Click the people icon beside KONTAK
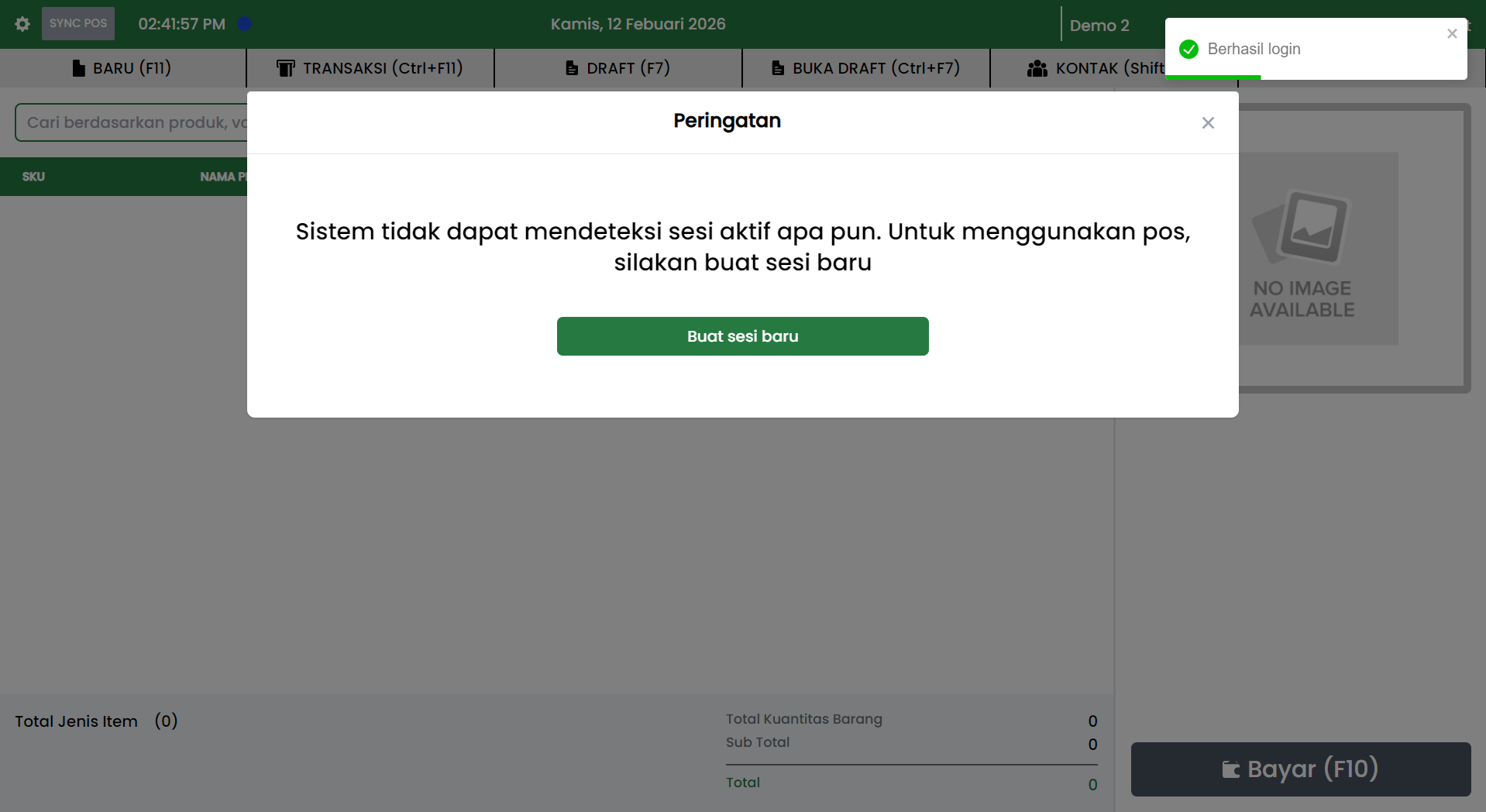Screen dimensions: 1486x812 tap(1037, 68)
